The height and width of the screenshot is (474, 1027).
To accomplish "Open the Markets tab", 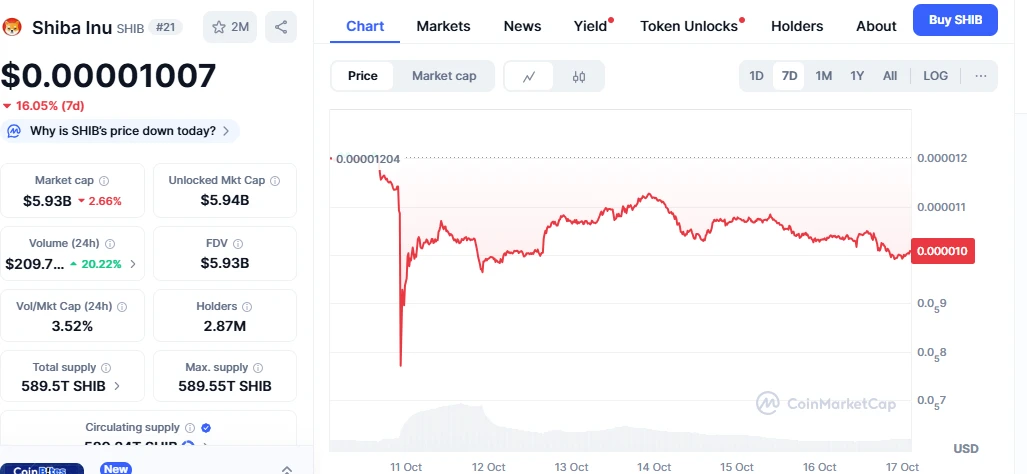I will pos(443,26).
